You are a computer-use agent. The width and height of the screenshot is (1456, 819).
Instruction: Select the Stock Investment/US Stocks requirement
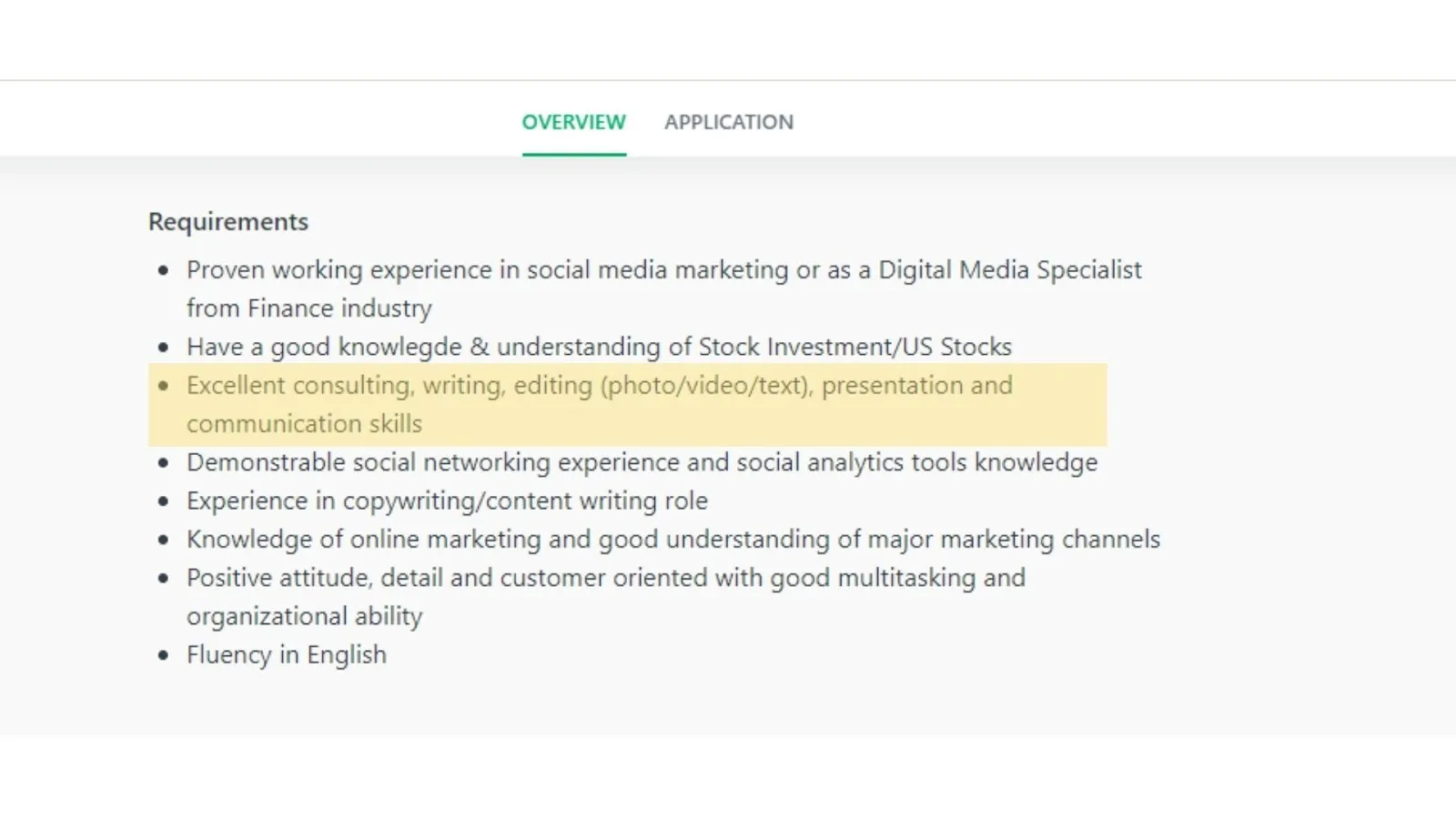tap(598, 347)
